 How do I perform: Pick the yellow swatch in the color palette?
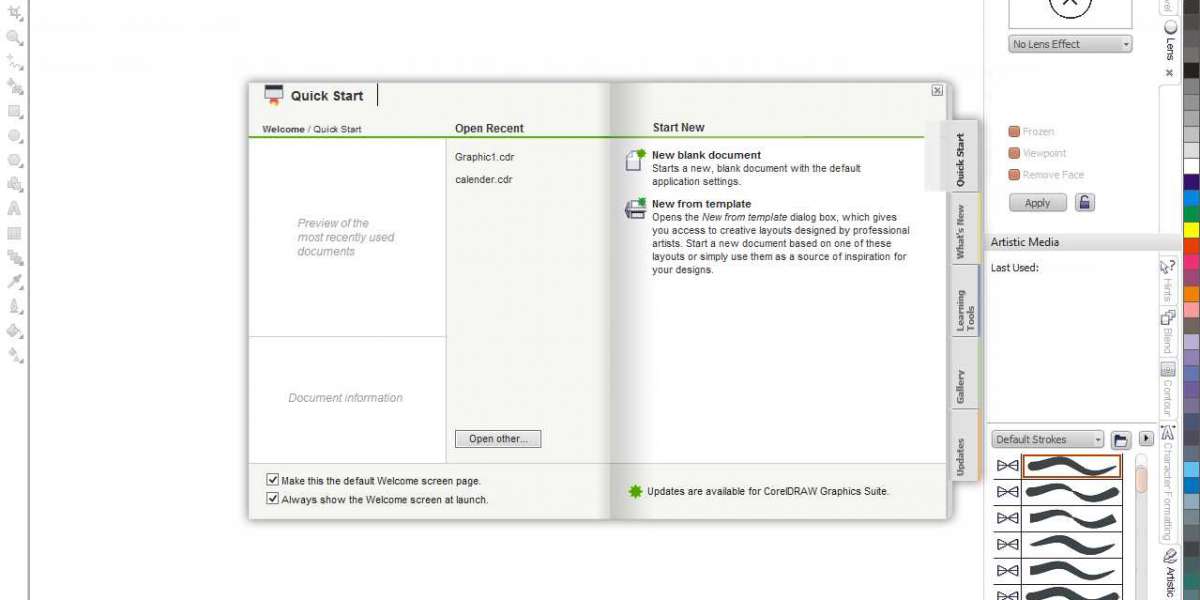[x=1191, y=230]
